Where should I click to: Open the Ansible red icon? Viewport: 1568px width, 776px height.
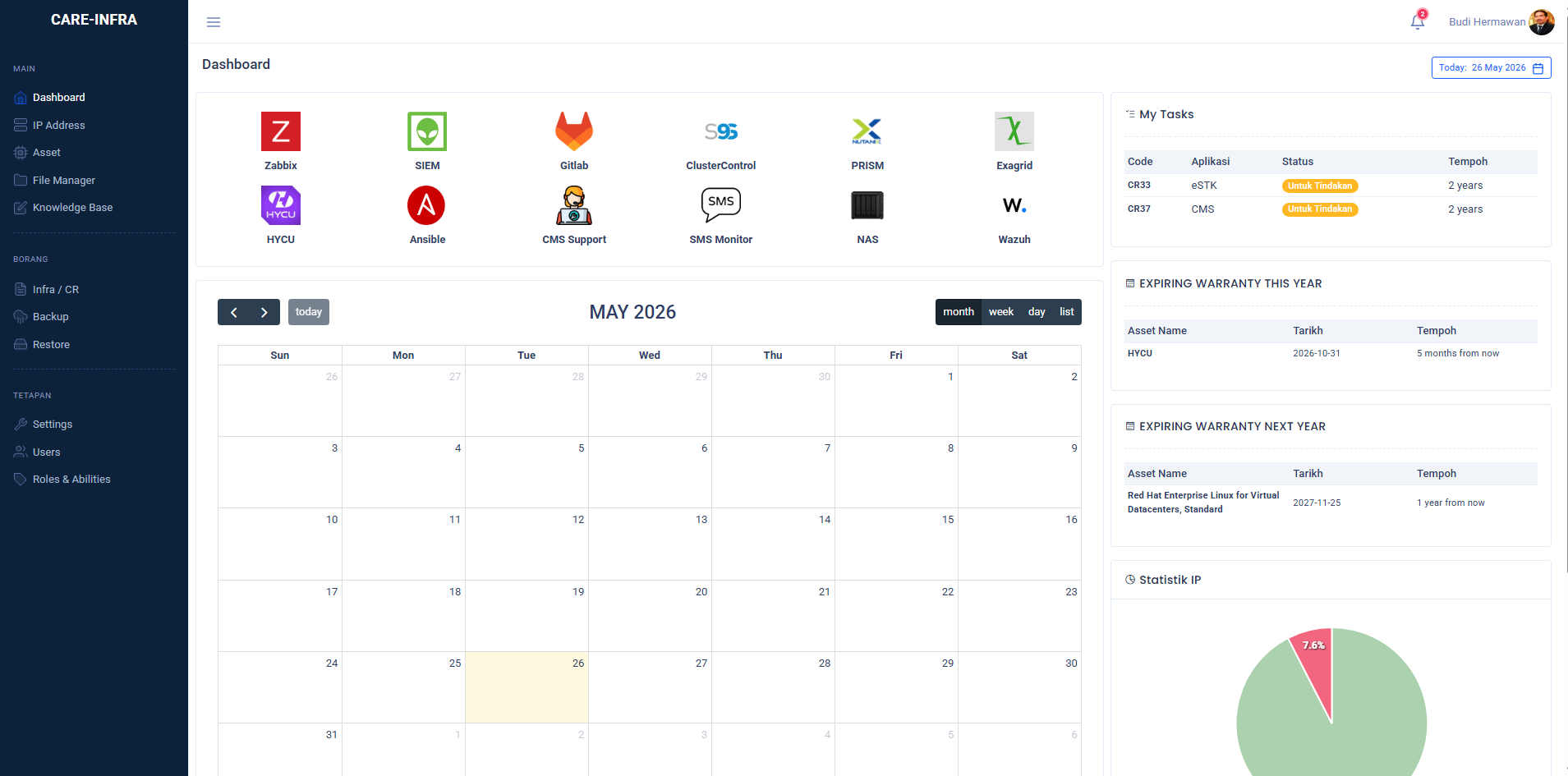click(x=427, y=205)
